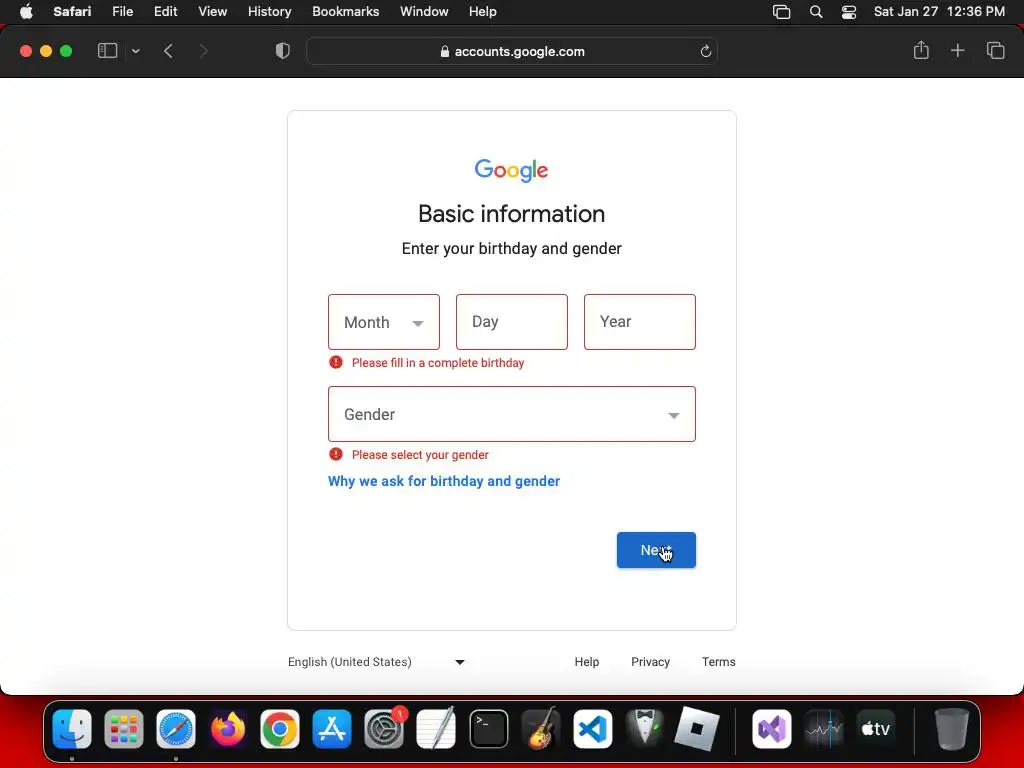Open the Bookmarks menu
Screen dimensions: 1024x768
(x=345, y=12)
